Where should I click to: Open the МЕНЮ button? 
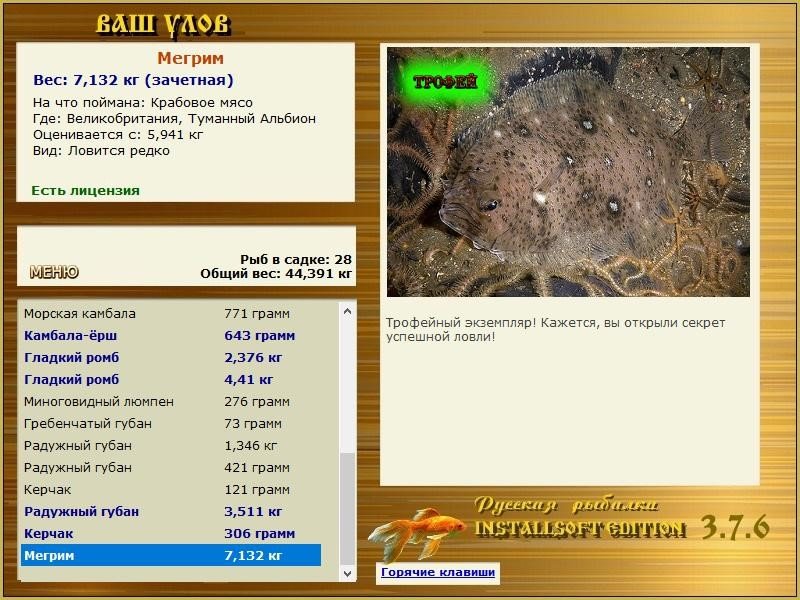[54, 272]
